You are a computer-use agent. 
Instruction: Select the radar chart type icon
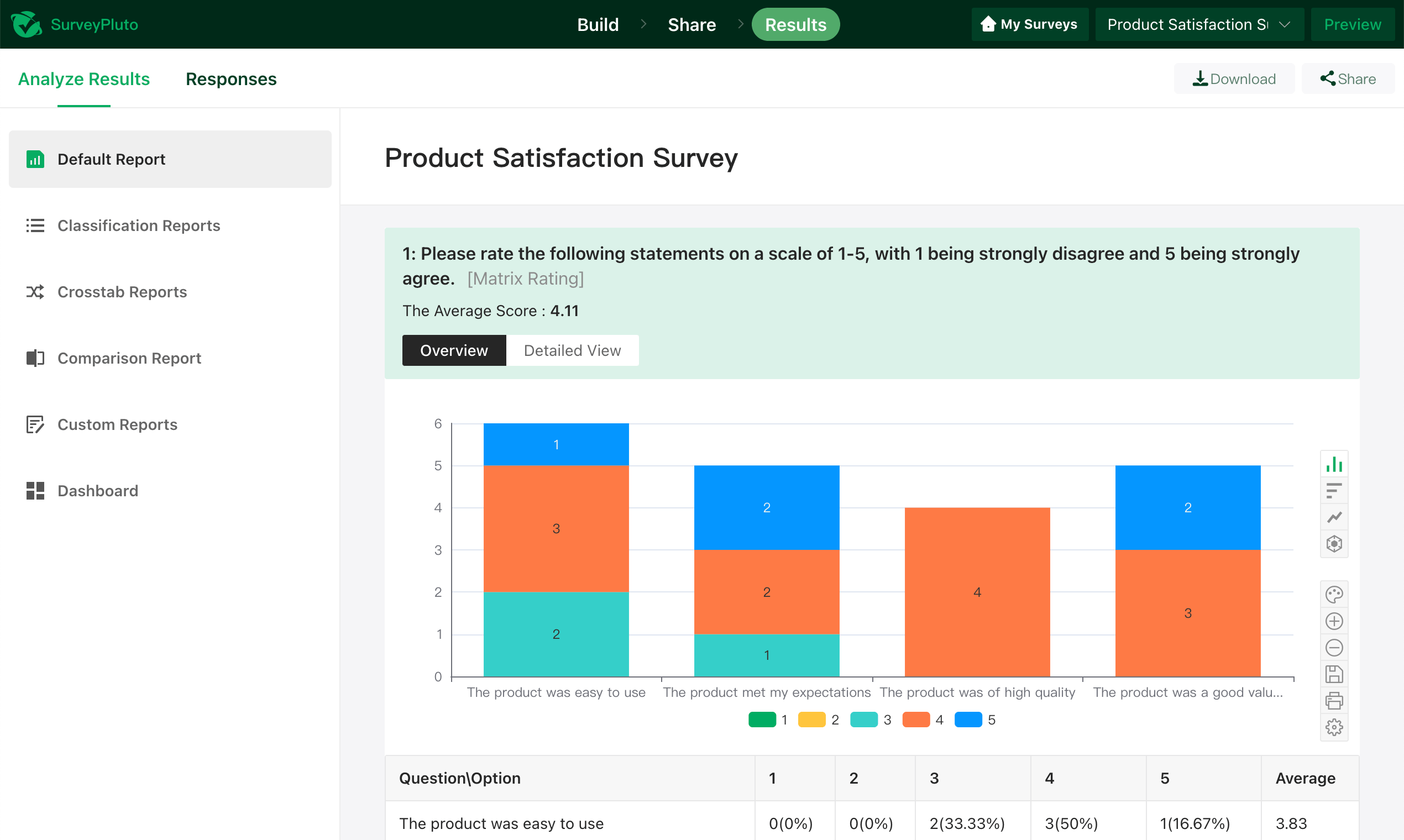(1334, 544)
